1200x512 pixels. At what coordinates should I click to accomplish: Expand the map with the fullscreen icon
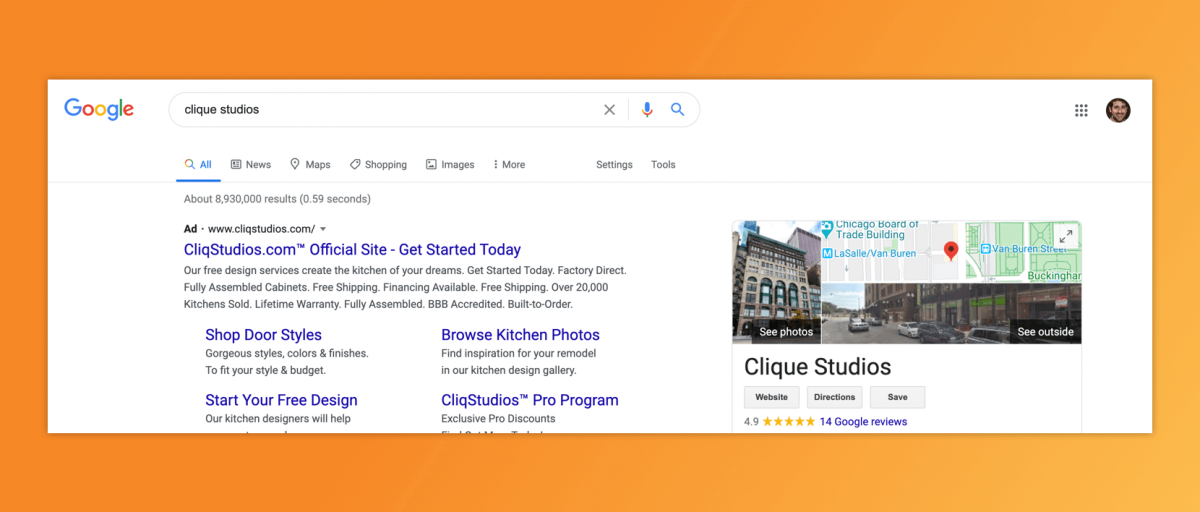click(x=1065, y=237)
